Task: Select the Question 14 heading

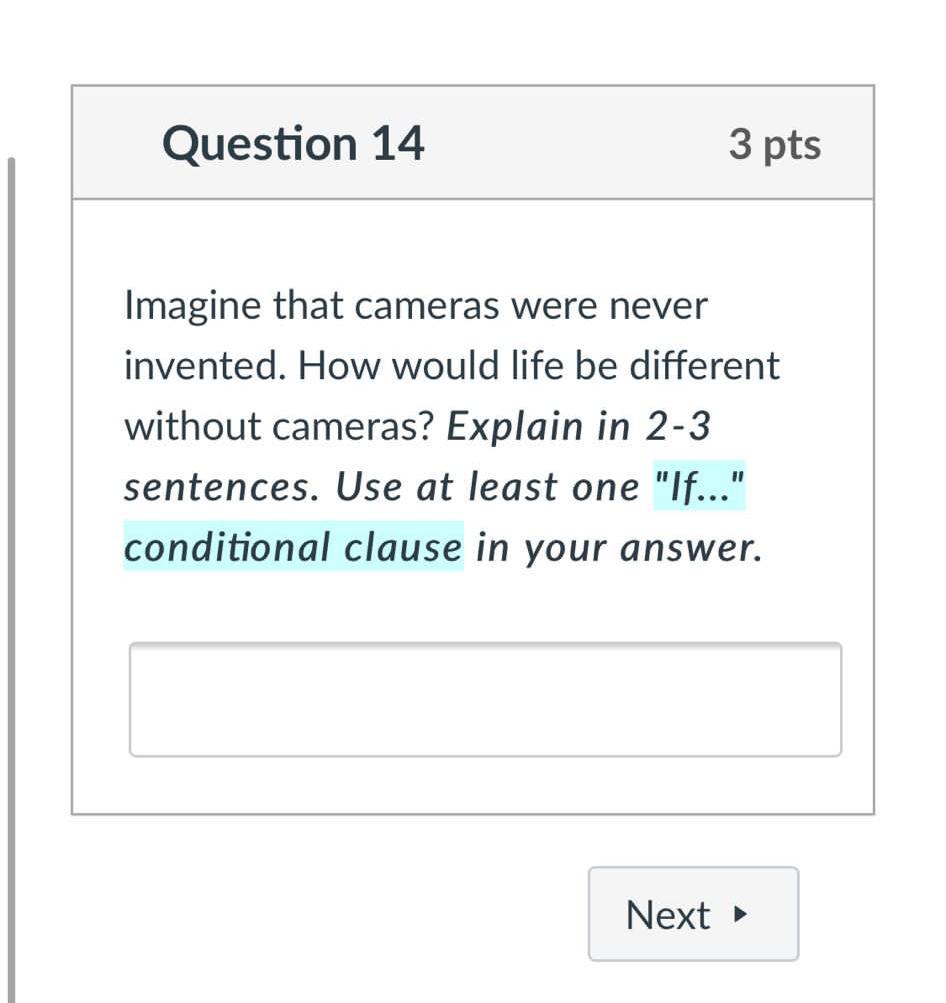Action: point(293,144)
